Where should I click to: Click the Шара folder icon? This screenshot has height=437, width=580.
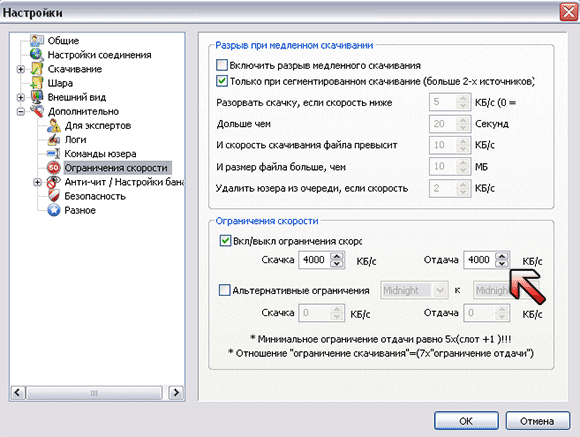pos(37,83)
